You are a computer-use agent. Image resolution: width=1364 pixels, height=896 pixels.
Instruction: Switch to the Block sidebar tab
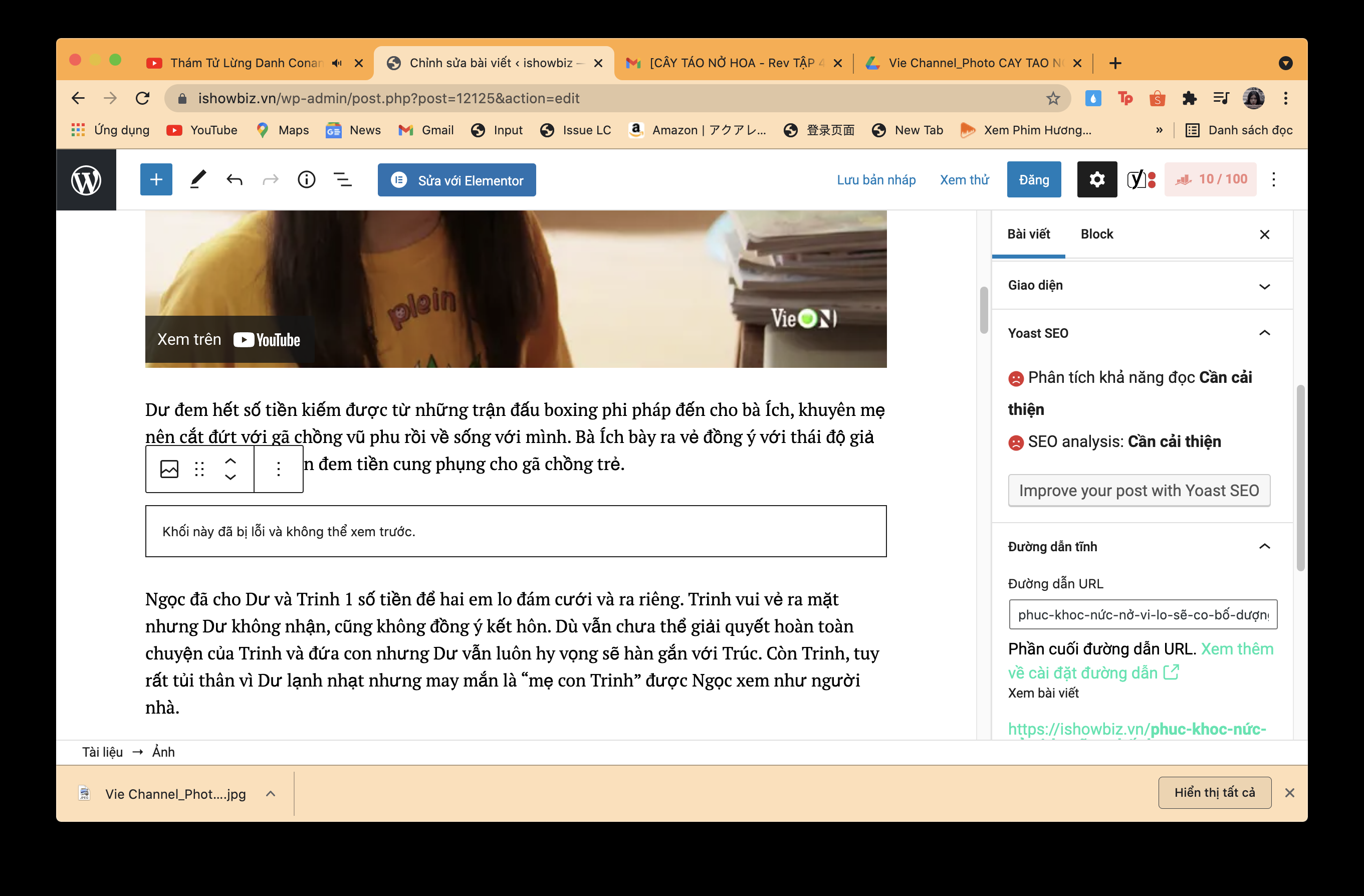pos(1096,234)
